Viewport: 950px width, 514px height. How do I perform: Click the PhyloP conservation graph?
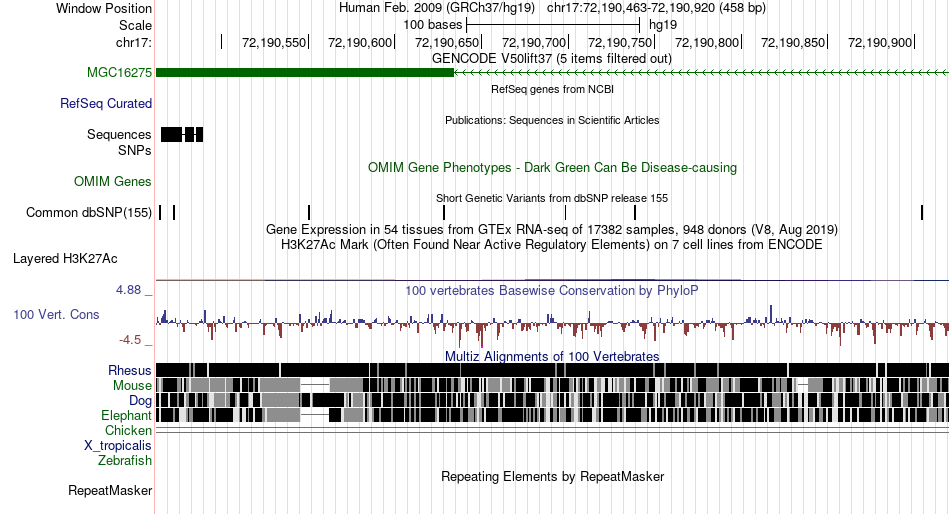[x=552, y=324]
